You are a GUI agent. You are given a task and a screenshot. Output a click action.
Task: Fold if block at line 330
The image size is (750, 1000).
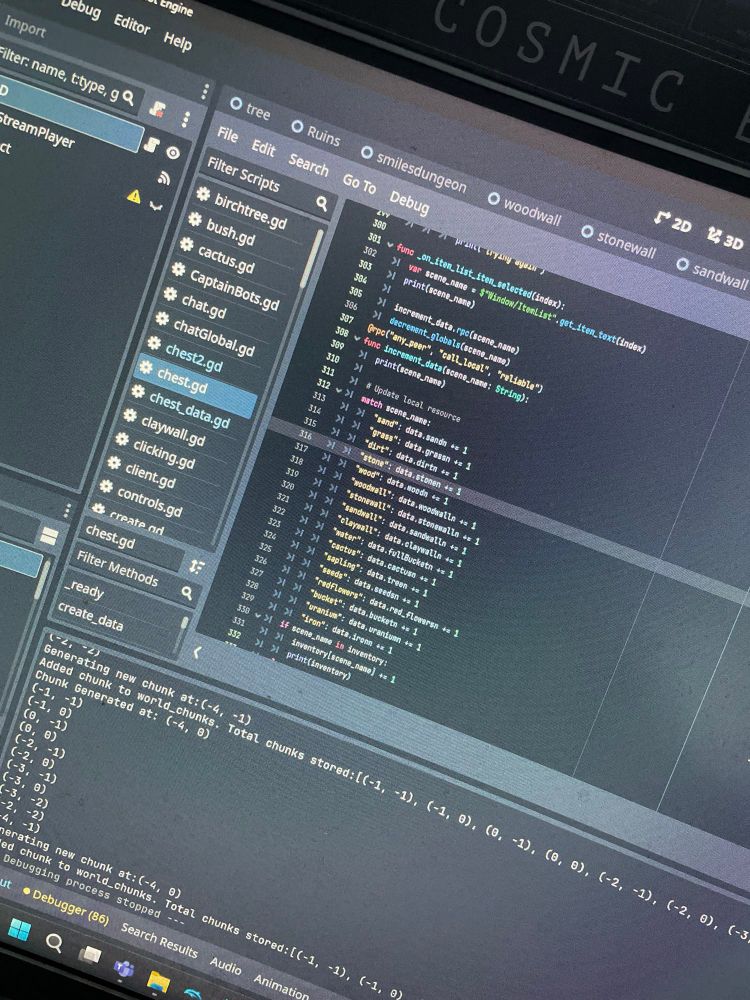click(258, 616)
